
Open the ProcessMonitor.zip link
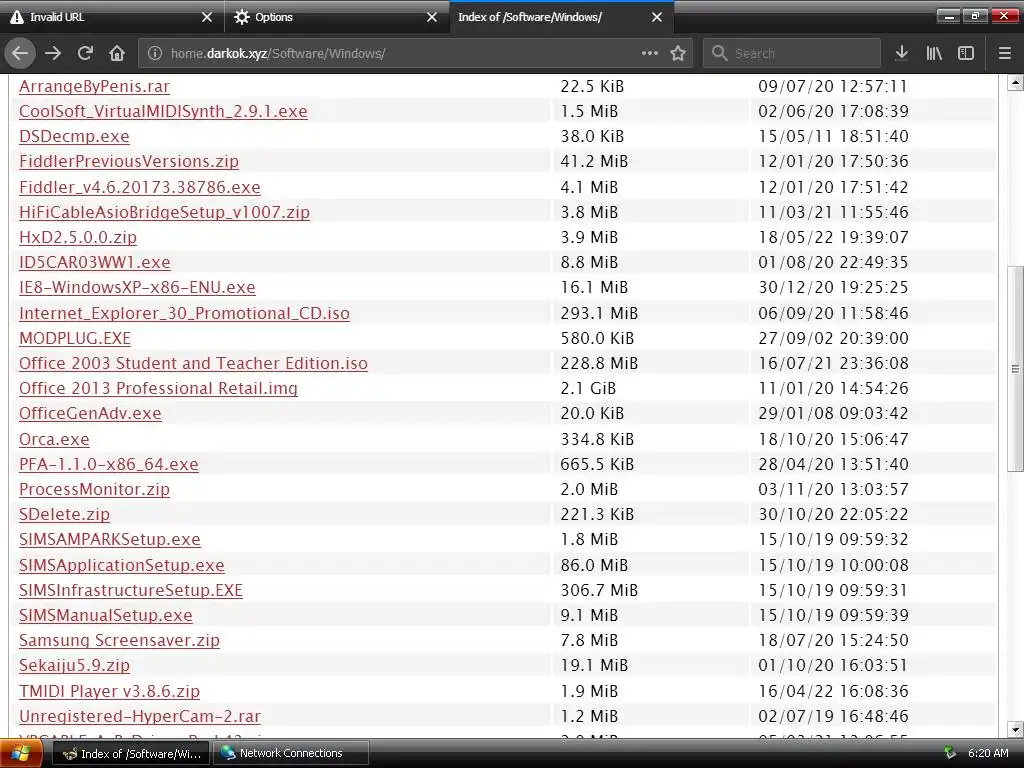point(94,488)
